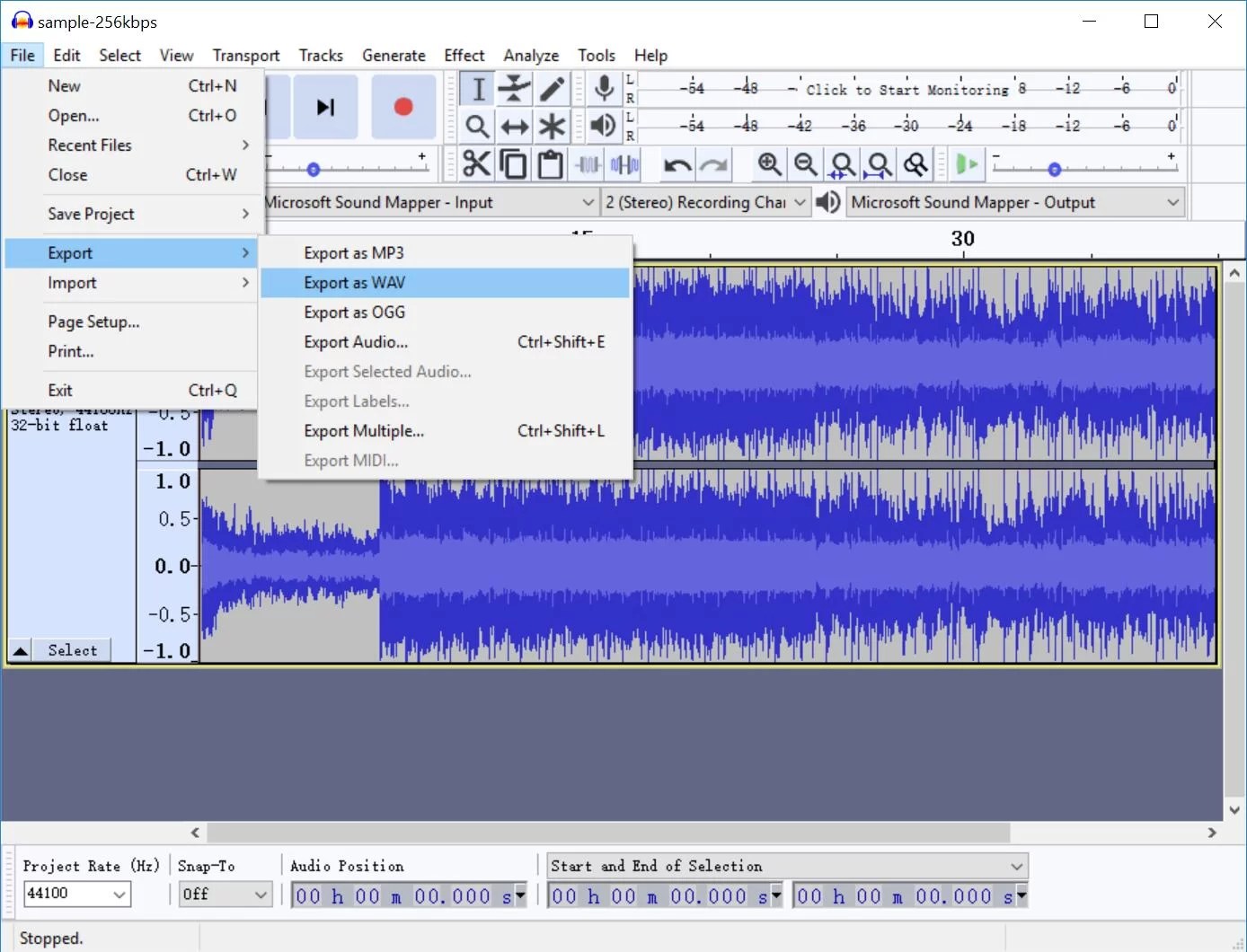
Task: Select the Zoom tool
Action: (477, 127)
